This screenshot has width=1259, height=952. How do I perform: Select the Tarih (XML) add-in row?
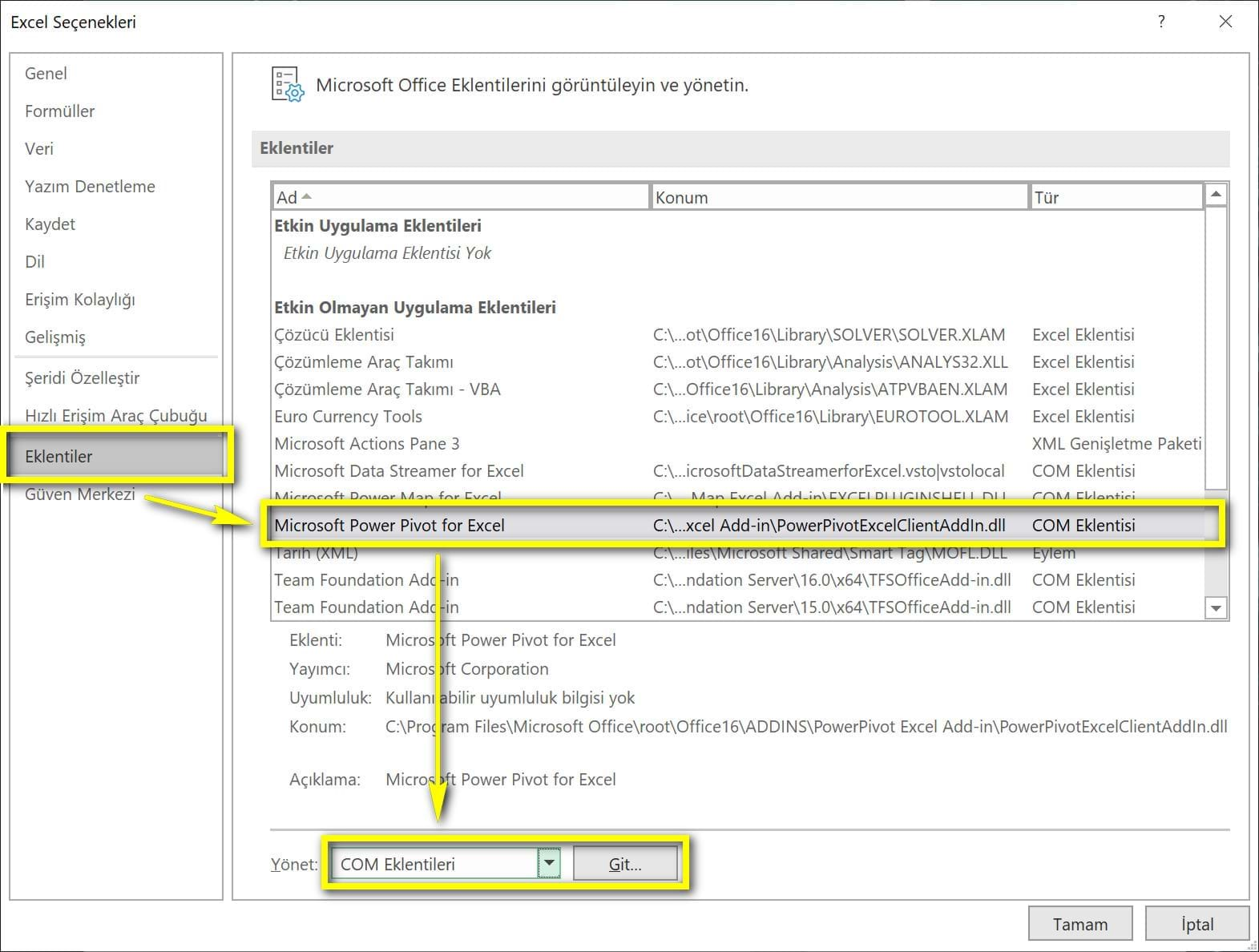[x=737, y=553]
